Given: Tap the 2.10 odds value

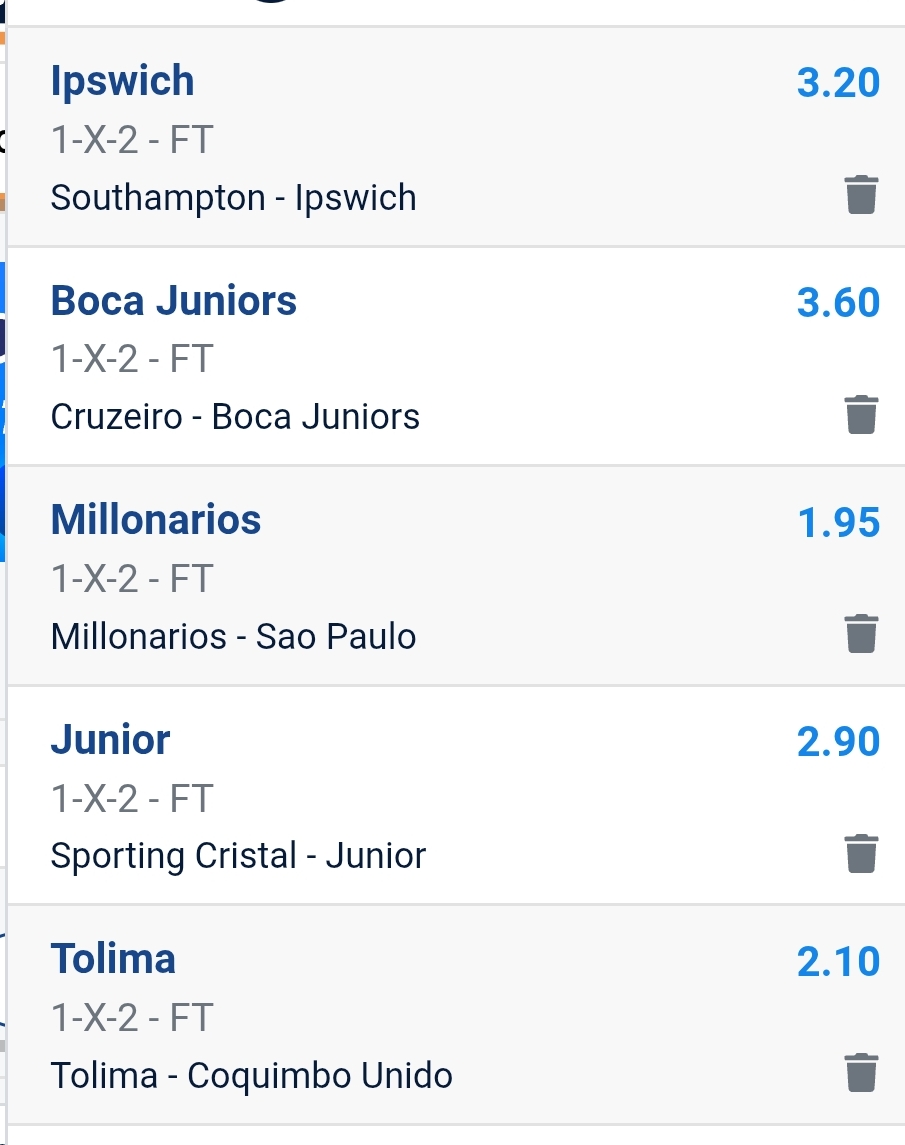Looking at the screenshot, I should (x=838, y=961).
